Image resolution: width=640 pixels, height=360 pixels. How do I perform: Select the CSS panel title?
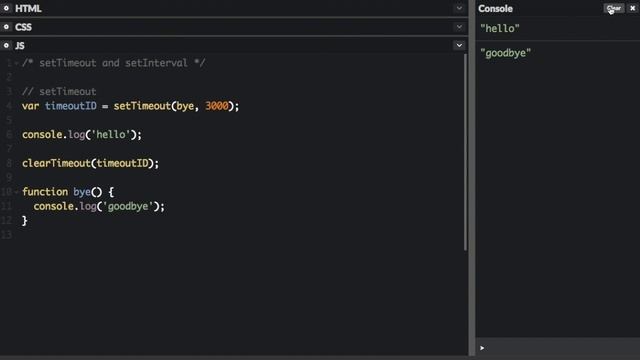23,27
